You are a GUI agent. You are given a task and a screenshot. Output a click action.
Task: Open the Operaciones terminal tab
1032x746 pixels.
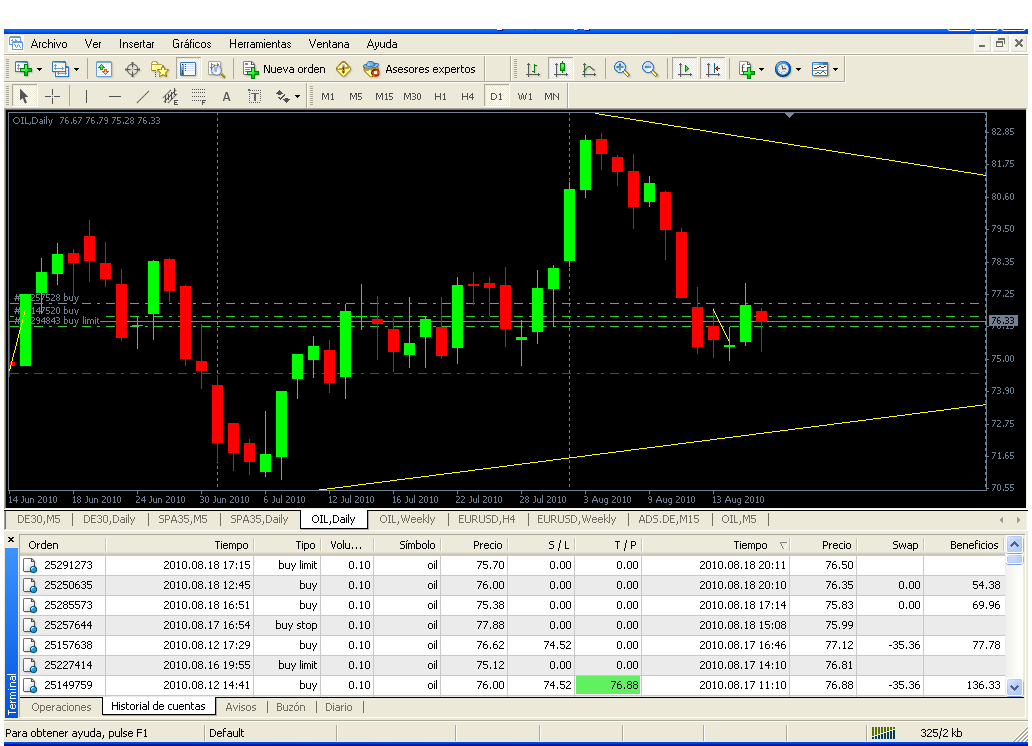click(x=61, y=707)
